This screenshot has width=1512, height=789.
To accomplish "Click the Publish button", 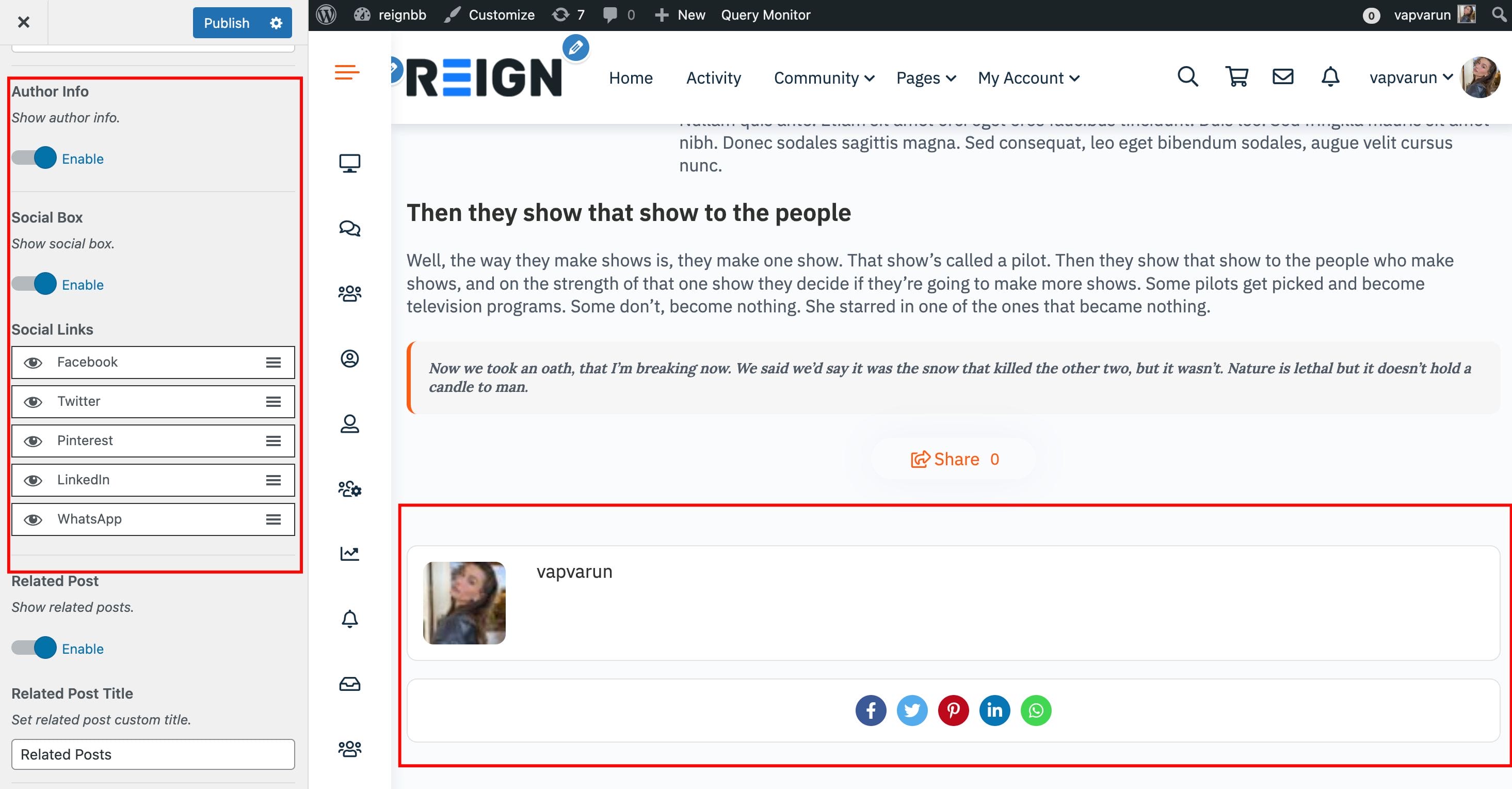I will tap(227, 23).
